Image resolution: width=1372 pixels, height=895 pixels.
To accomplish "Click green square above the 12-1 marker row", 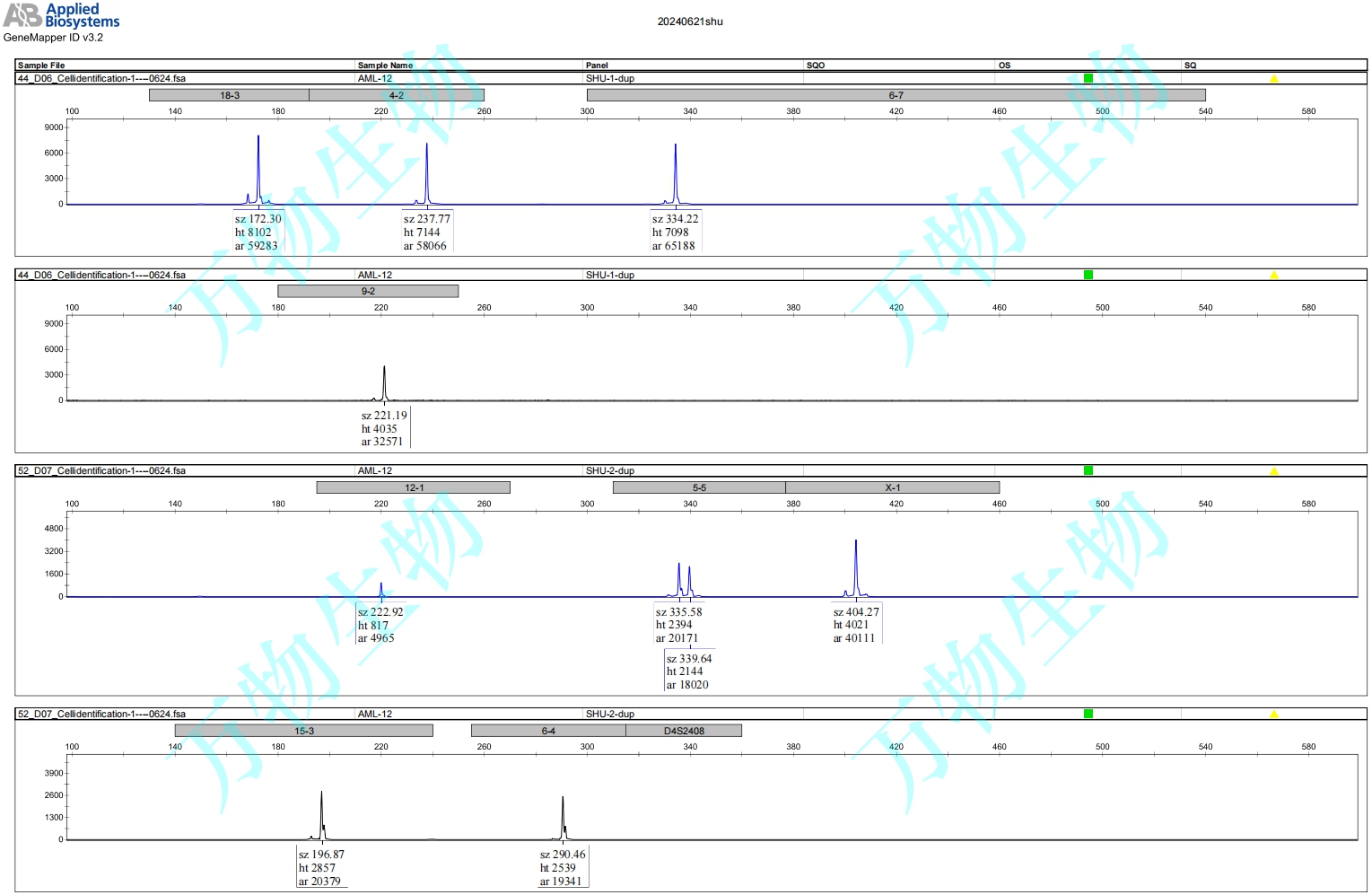I will point(1088,470).
